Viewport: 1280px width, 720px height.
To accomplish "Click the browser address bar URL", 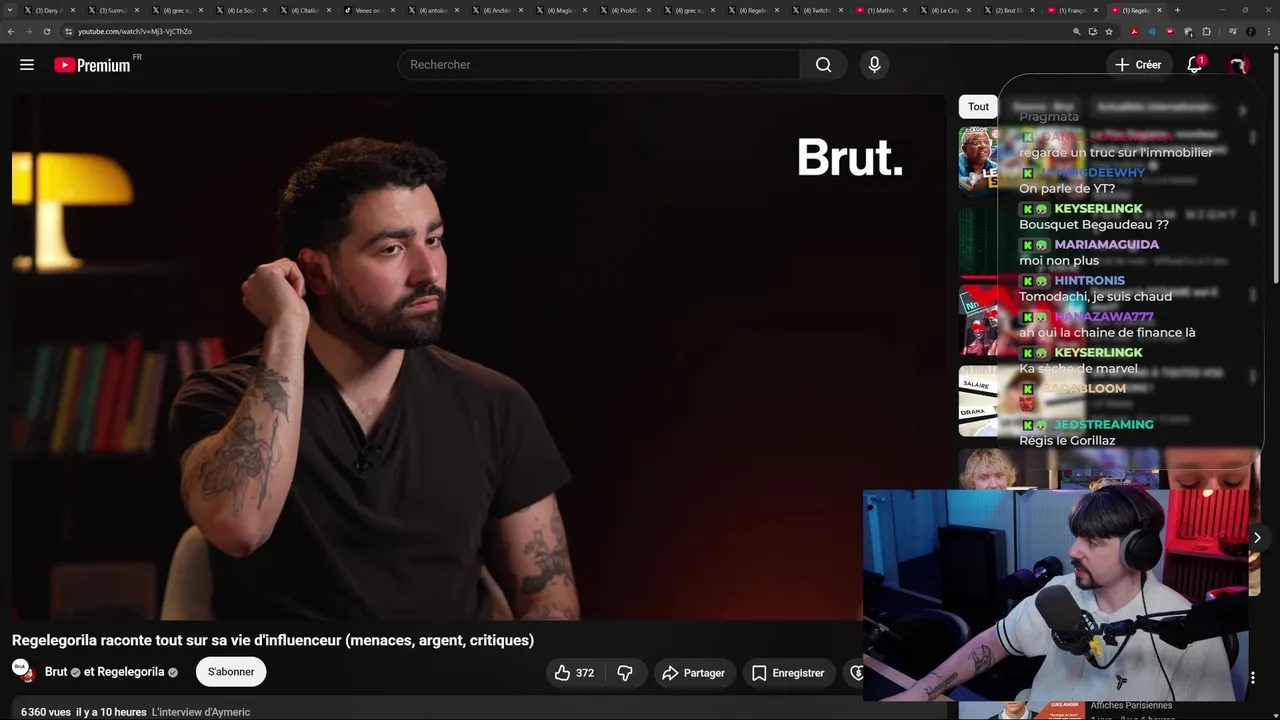I will tap(135, 31).
